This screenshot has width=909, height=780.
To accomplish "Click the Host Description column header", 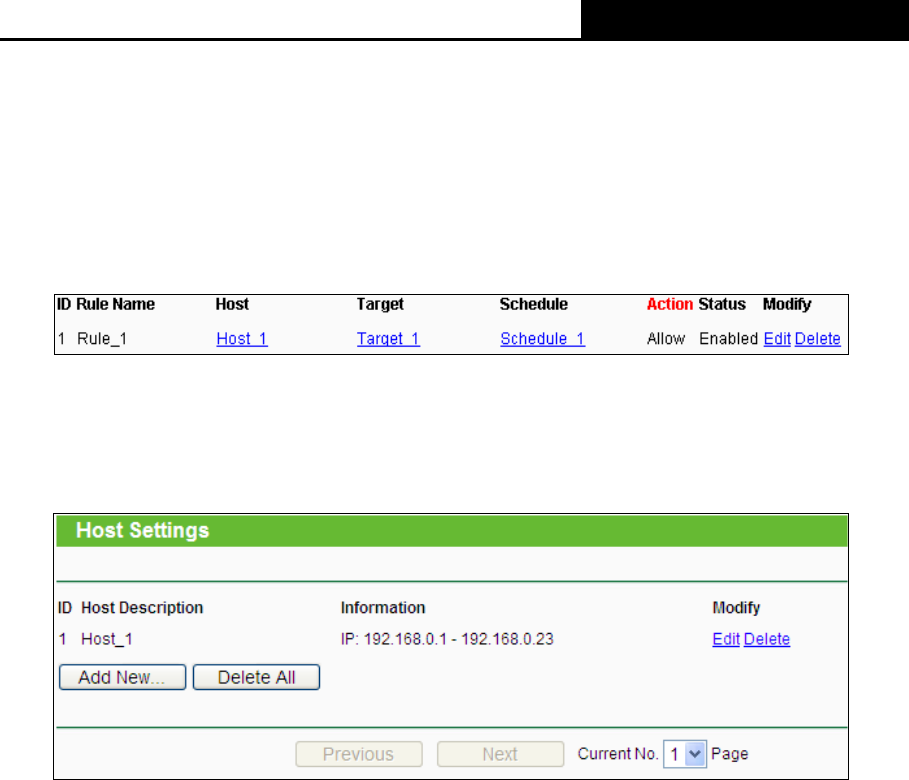I will (142, 608).
